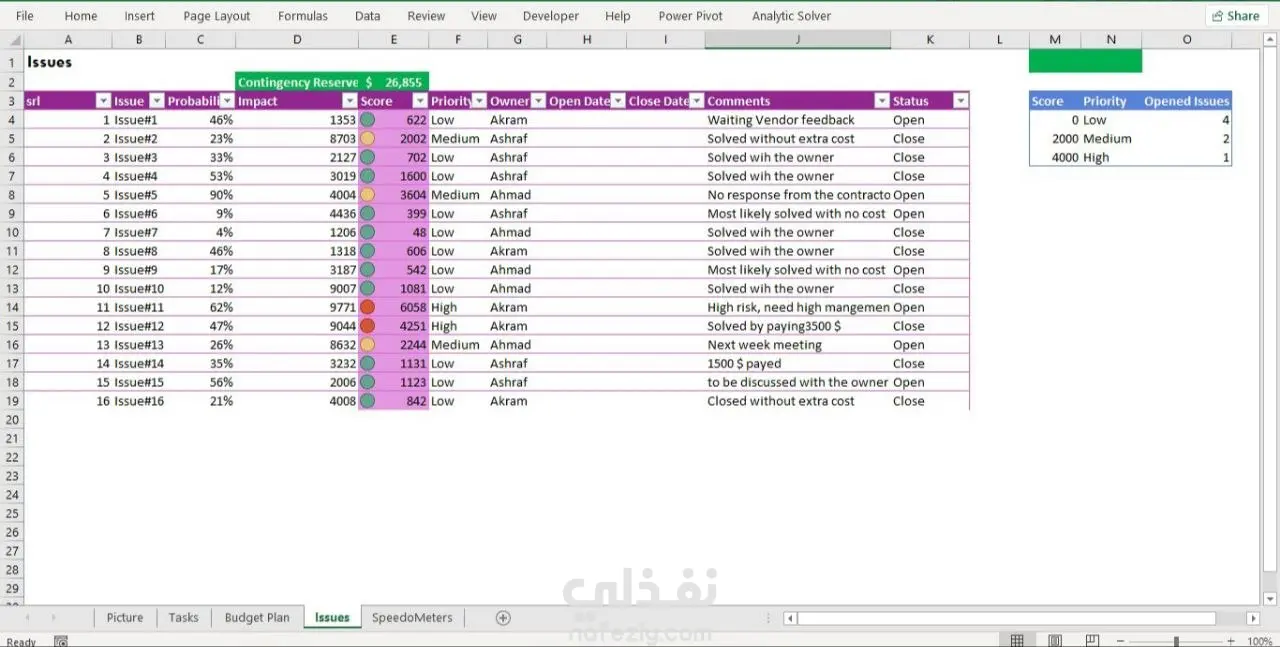Click the 100% zoom level label

pos(1260,641)
